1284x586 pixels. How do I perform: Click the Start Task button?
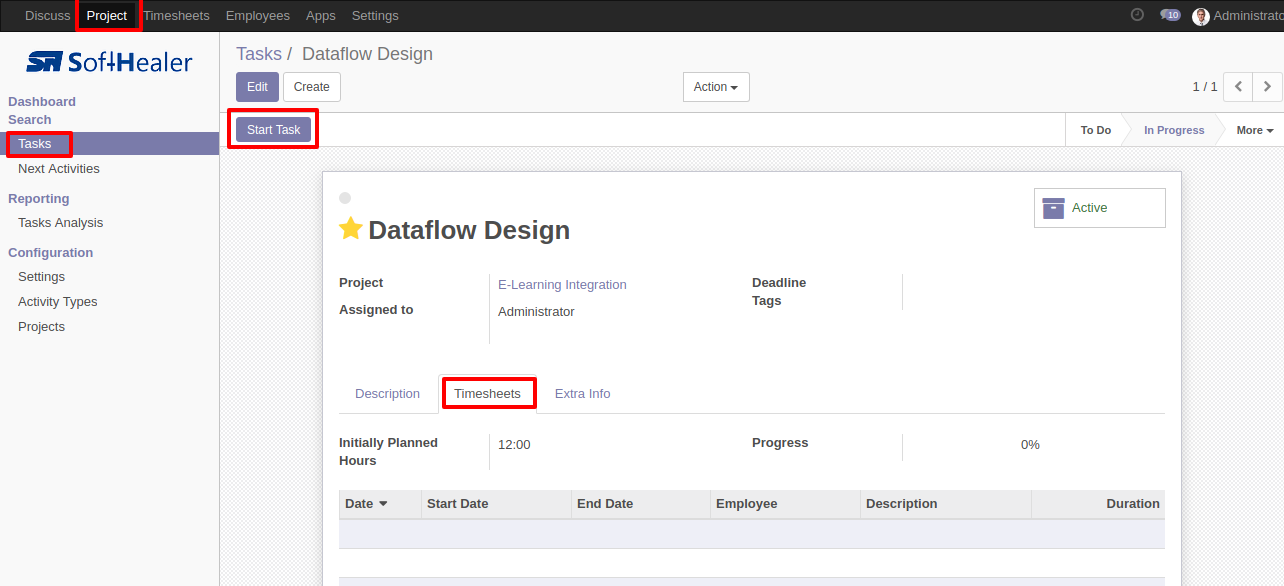coord(274,130)
